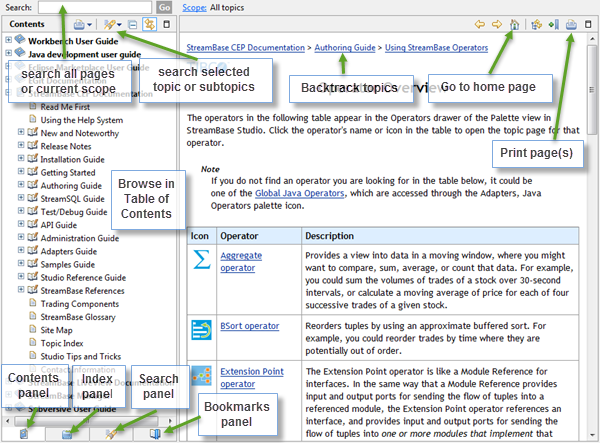Switch to the Contents panel tab
600x443 pixels.
[22, 434]
